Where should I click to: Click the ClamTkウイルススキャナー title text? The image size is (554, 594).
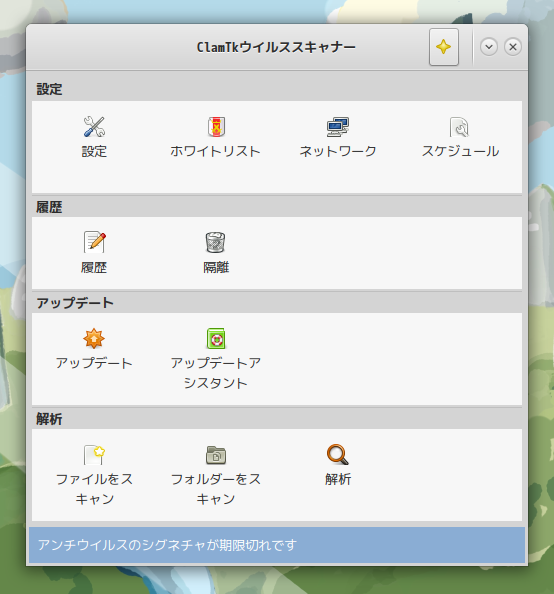(x=276, y=47)
